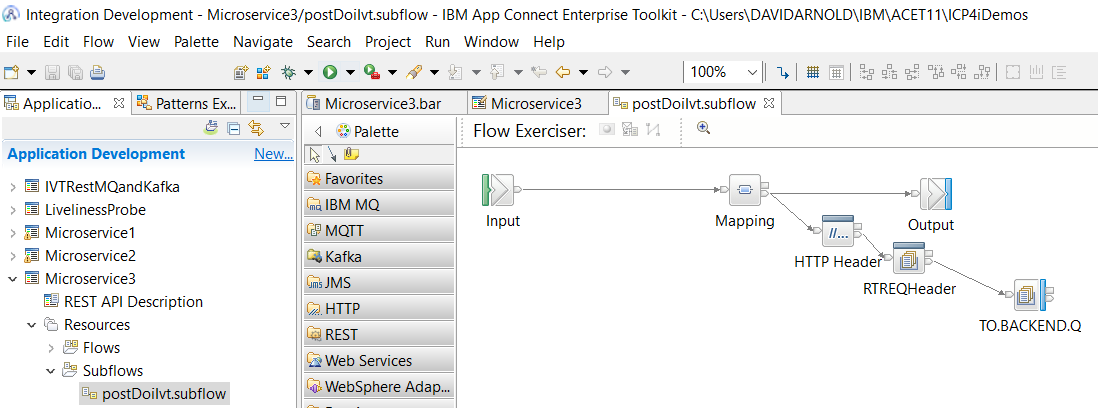This screenshot has height=408, width=1098.
Task: Toggle the manhattan connection routing icon
Action: [x=782, y=71]
